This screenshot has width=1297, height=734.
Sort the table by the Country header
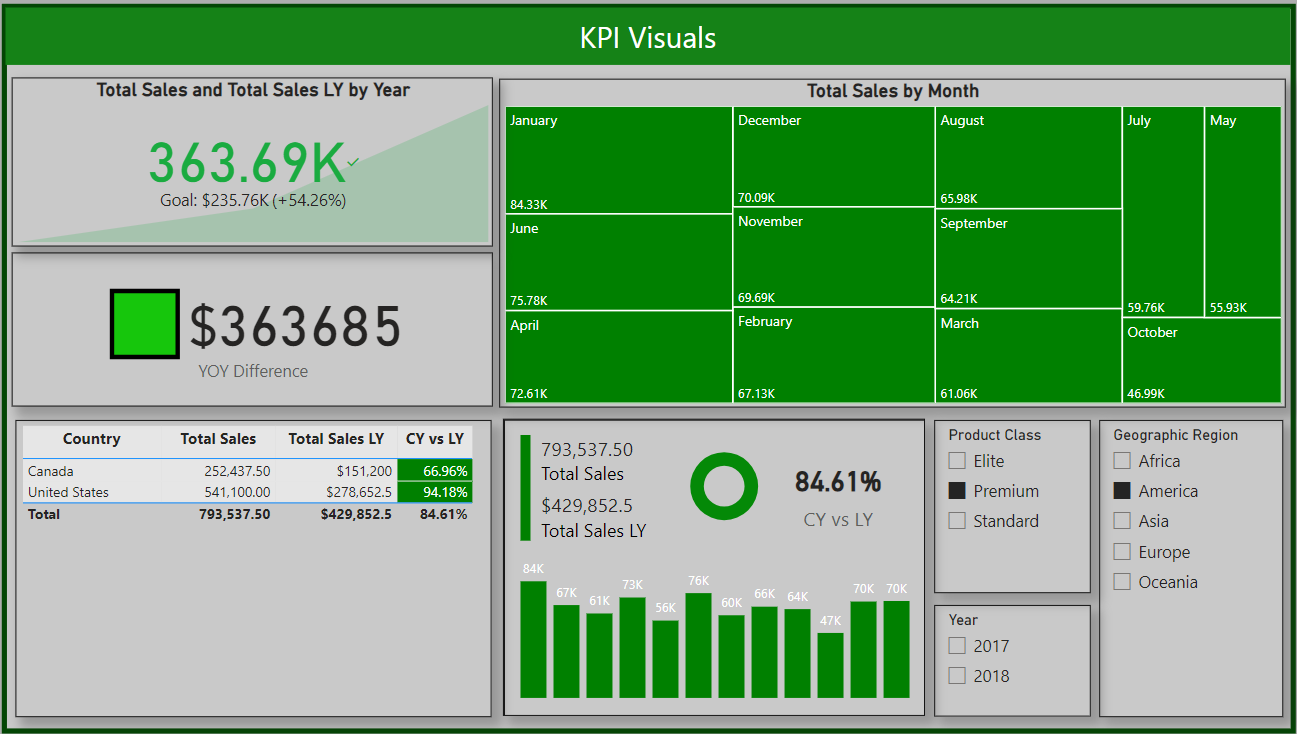(91, 439)
